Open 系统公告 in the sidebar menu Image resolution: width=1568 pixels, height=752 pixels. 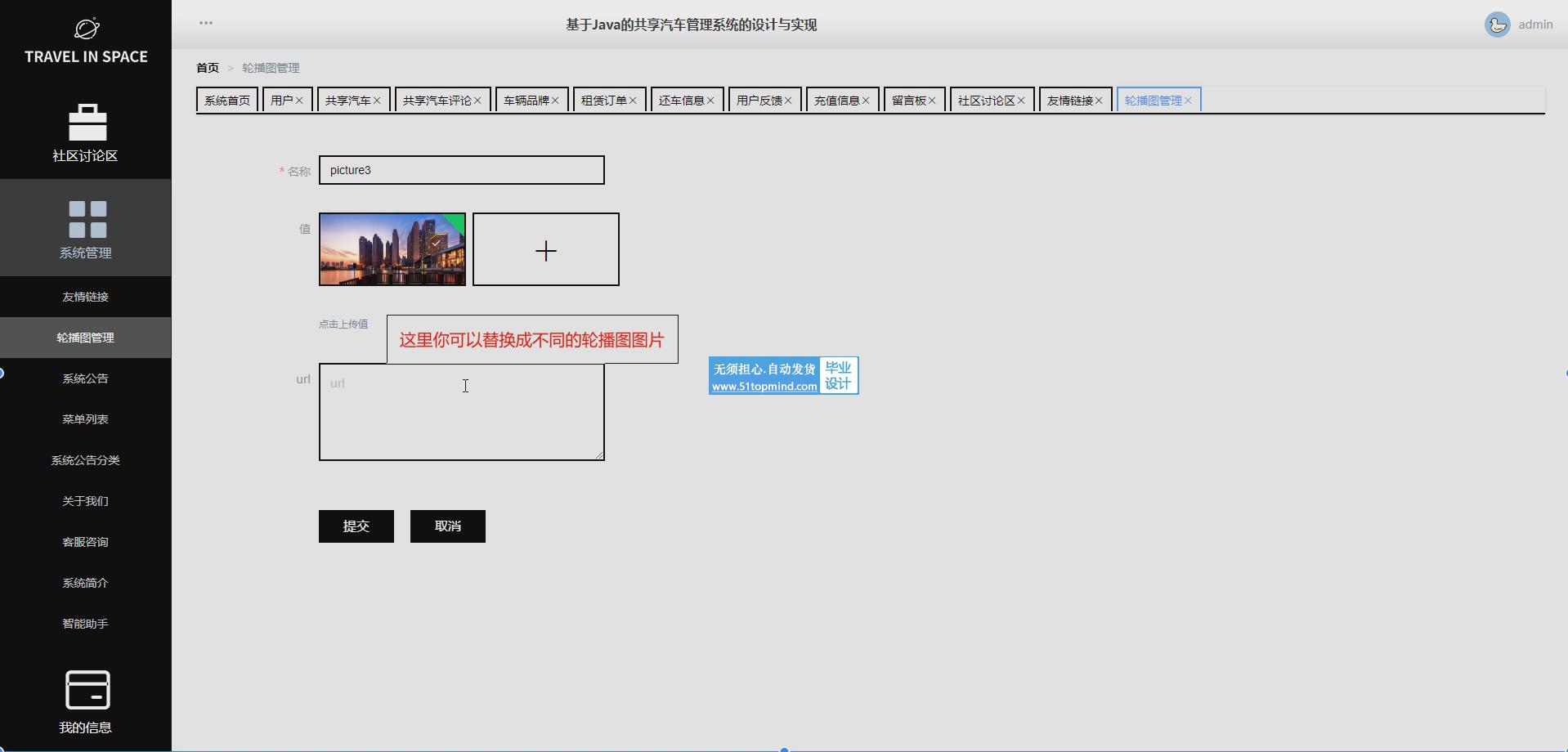click(x=86, y=378)
